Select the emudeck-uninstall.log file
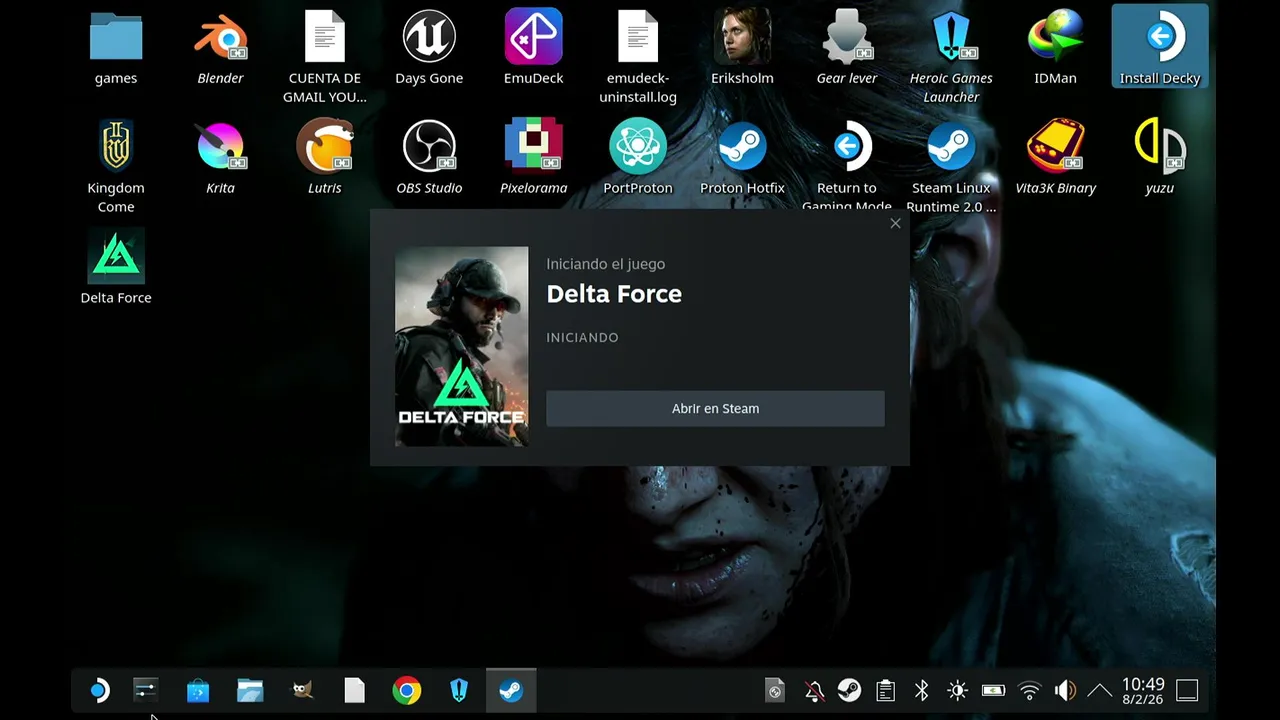 tap(638, 58)
